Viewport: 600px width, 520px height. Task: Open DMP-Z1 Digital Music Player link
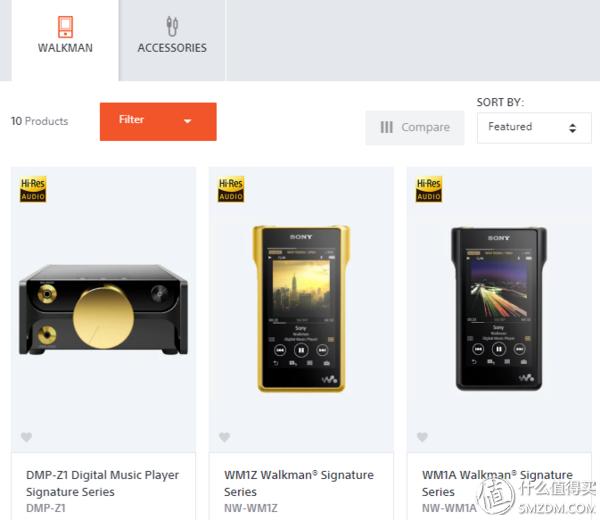point(102,483)
